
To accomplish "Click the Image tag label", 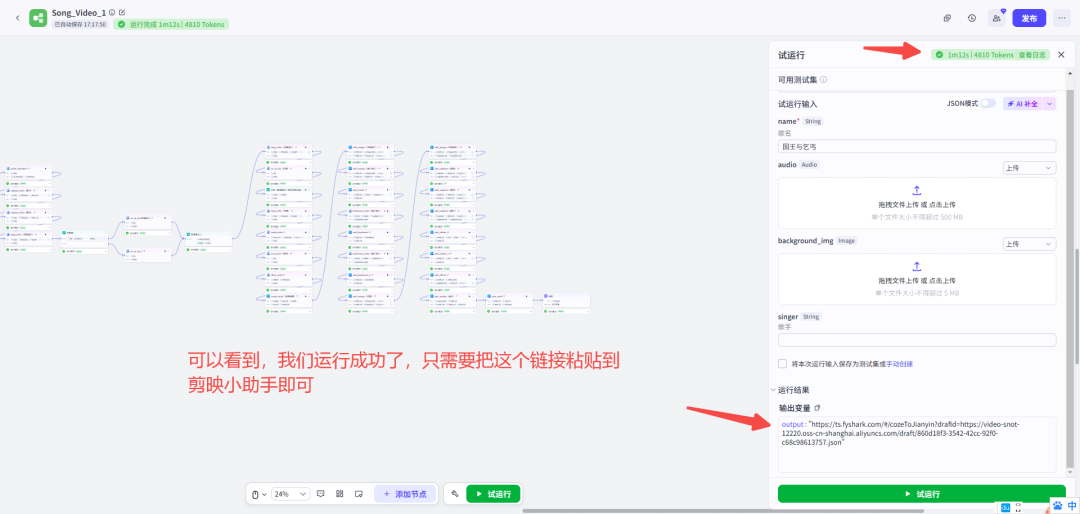I will 847,241.
